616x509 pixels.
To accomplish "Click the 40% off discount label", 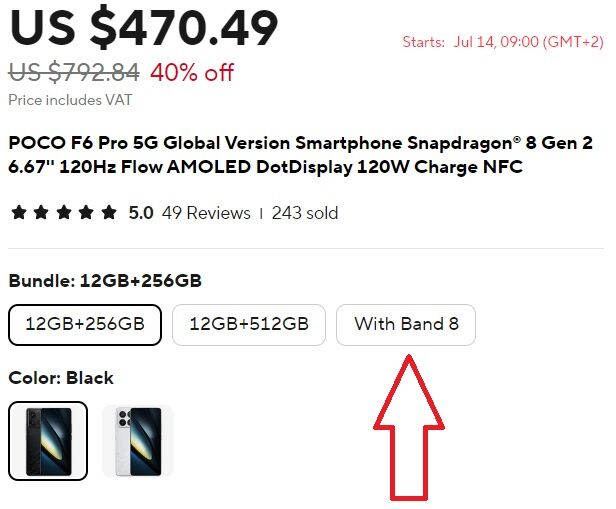I will [x=192, y=72].
